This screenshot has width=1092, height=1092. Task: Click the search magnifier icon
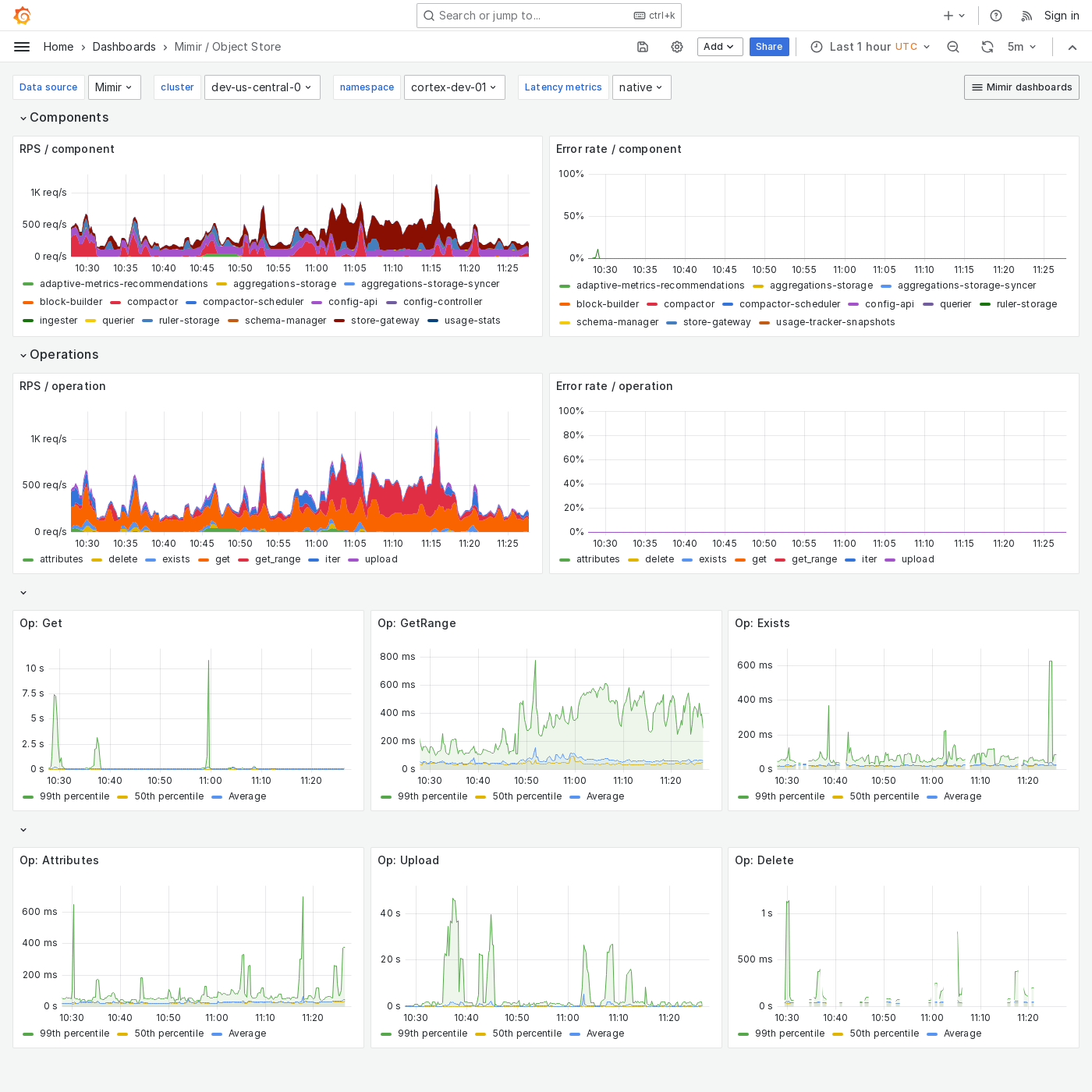pos(429,16)
